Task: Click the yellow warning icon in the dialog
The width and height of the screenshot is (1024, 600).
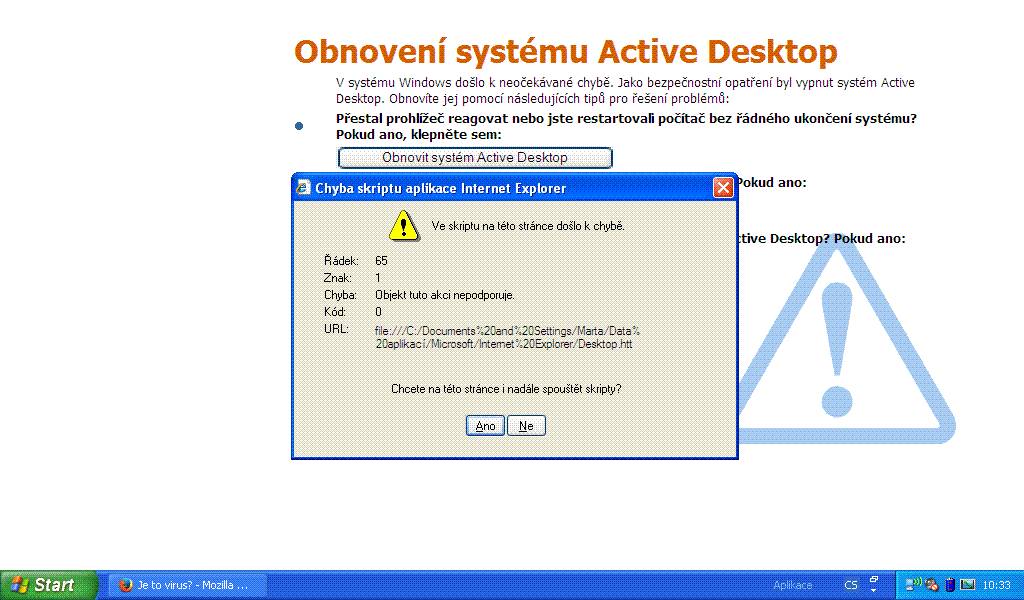Action: click(x=404, y=226)
